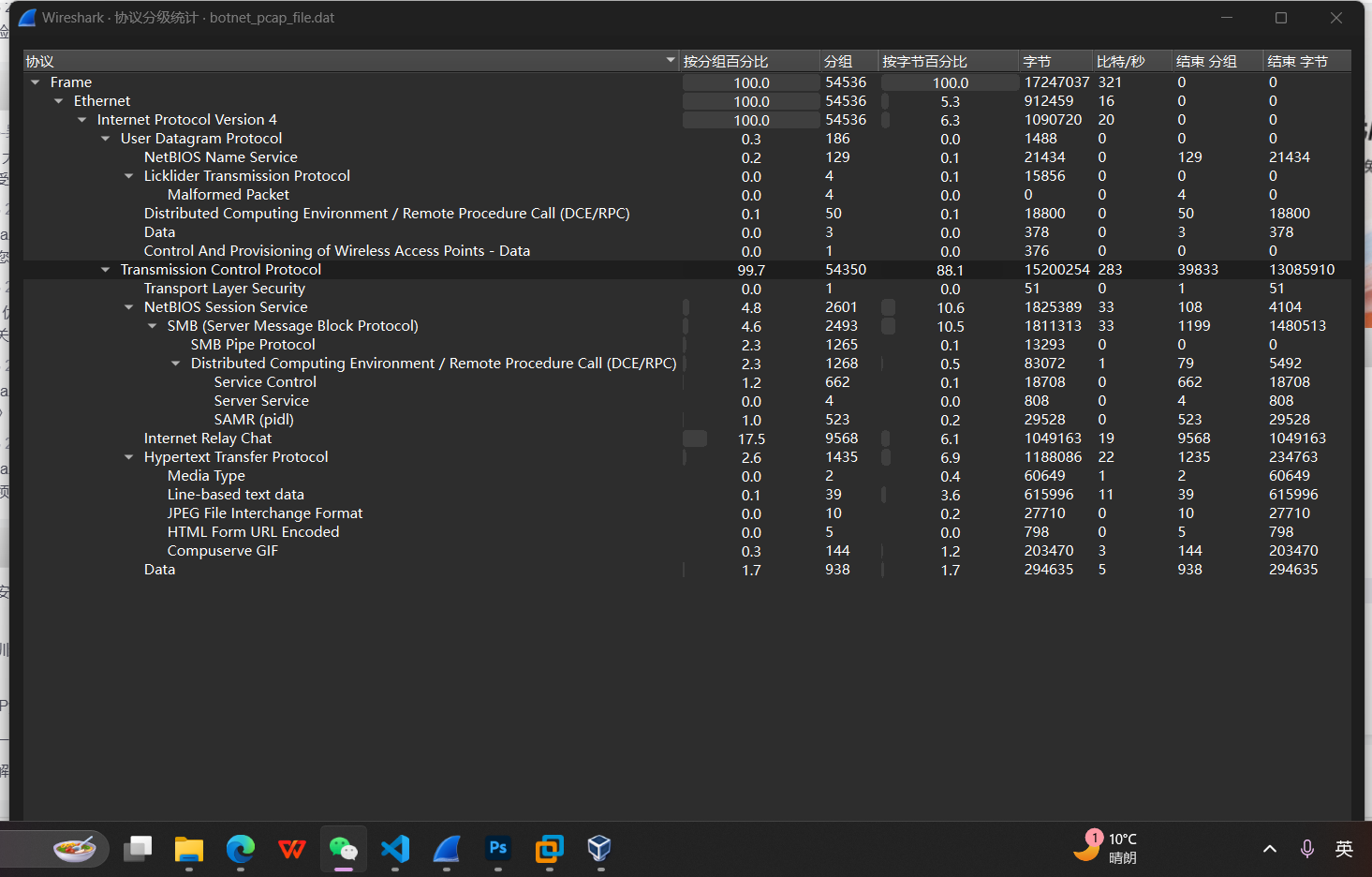The height and width of the screenshot is (877, 1372).
Task: Select the Ethernet row
Action: [x=687, y=101]
